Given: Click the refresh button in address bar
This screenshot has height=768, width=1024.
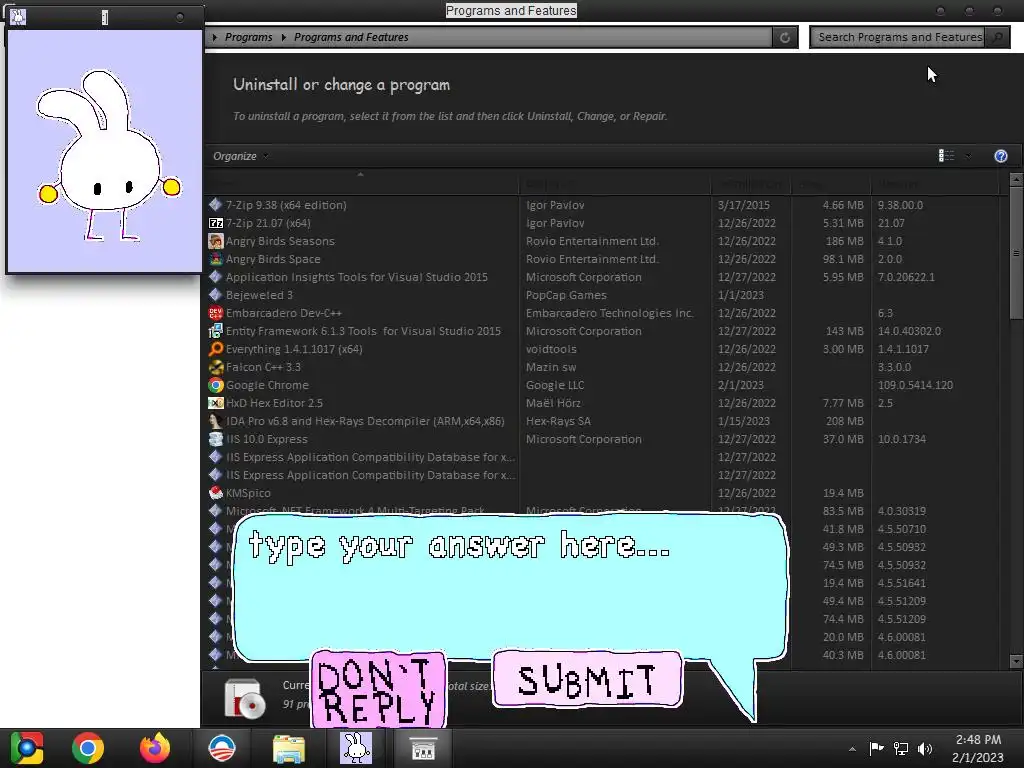Looking at the screenshot, I should pos(784,37).
